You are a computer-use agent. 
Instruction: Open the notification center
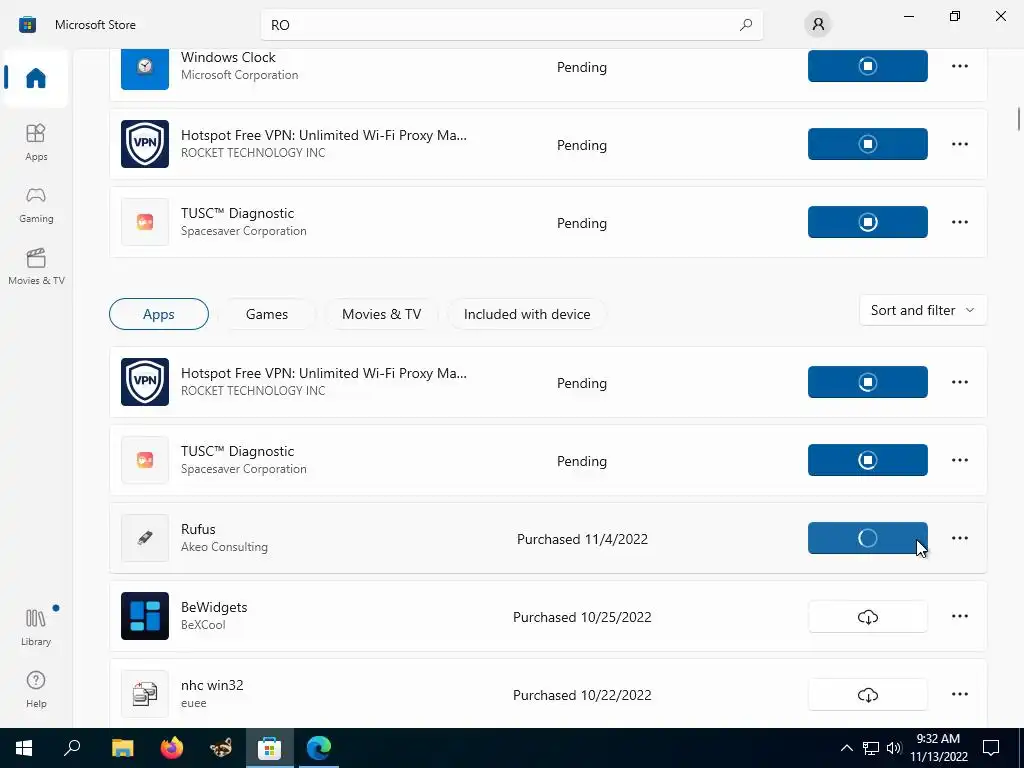tap(991, 748)
